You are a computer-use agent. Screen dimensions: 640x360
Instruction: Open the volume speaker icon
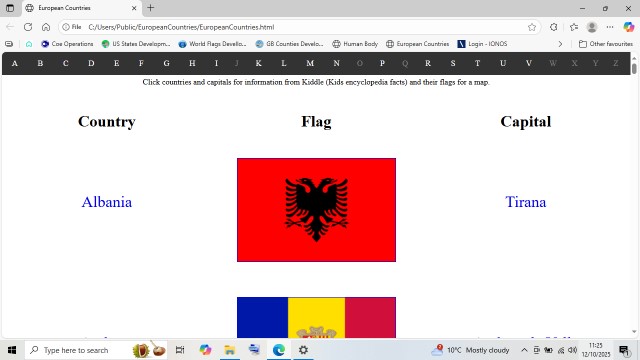(573, 350)
